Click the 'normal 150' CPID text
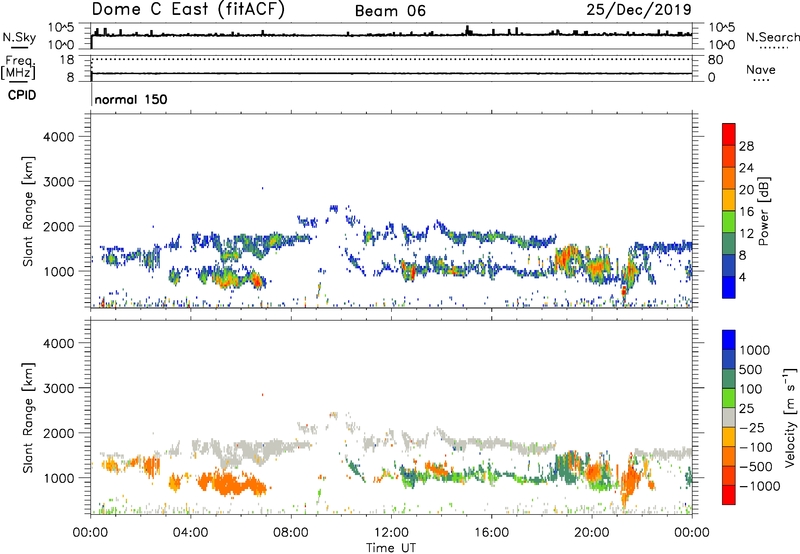The width and height of the screenshot is (800, 554). (x=131, y=99)
